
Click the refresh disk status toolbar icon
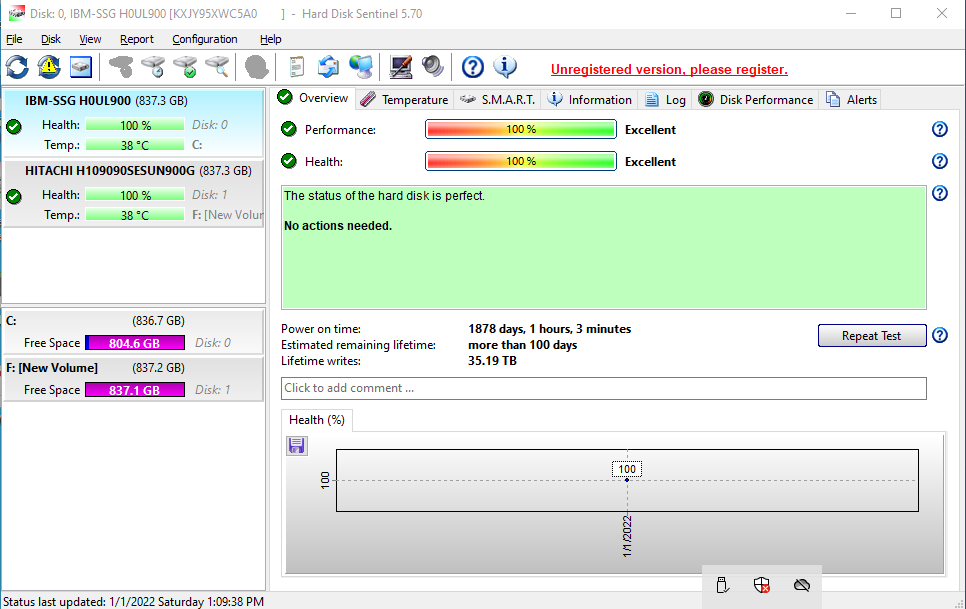pyautogui.click(x=17, y=67)
